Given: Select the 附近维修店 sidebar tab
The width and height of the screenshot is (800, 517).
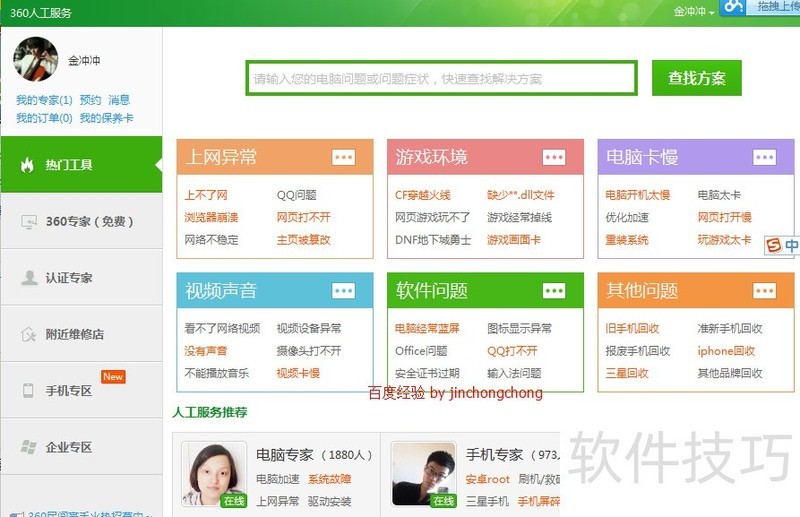Looking at the screenshot, I should pos(82,334).
